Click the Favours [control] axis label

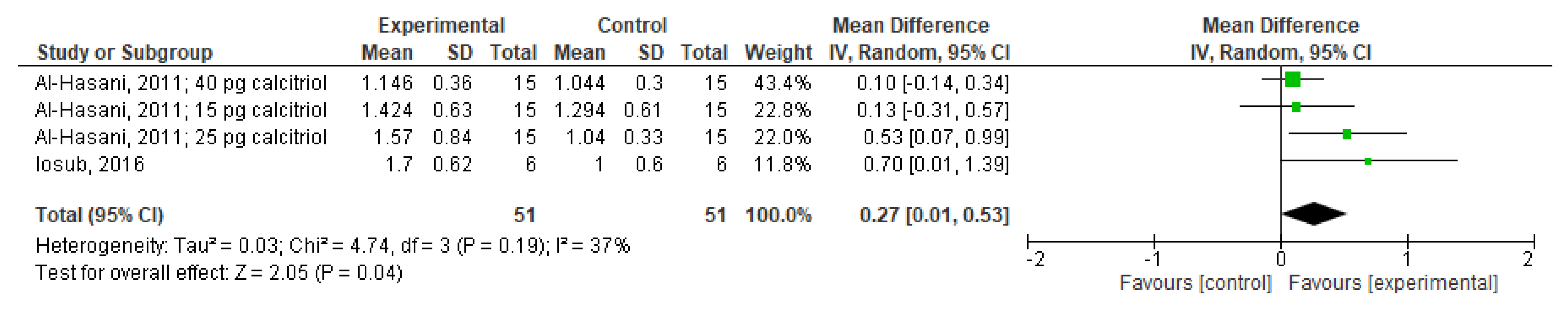pyautogui.click(x=1196, y=283)
